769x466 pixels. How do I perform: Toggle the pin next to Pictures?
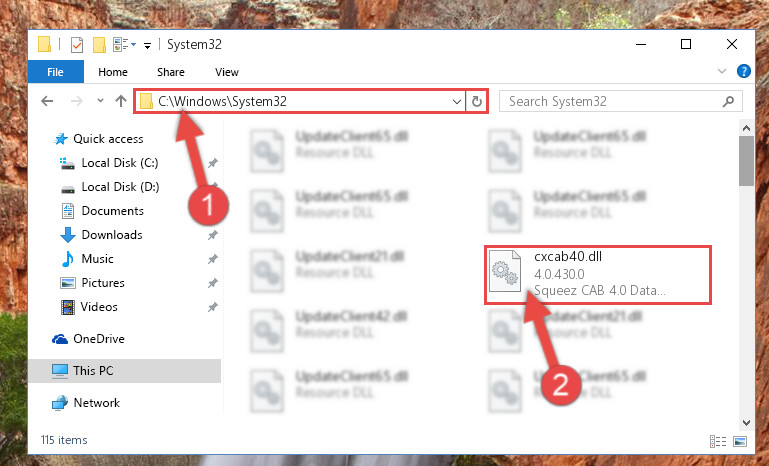212,283
